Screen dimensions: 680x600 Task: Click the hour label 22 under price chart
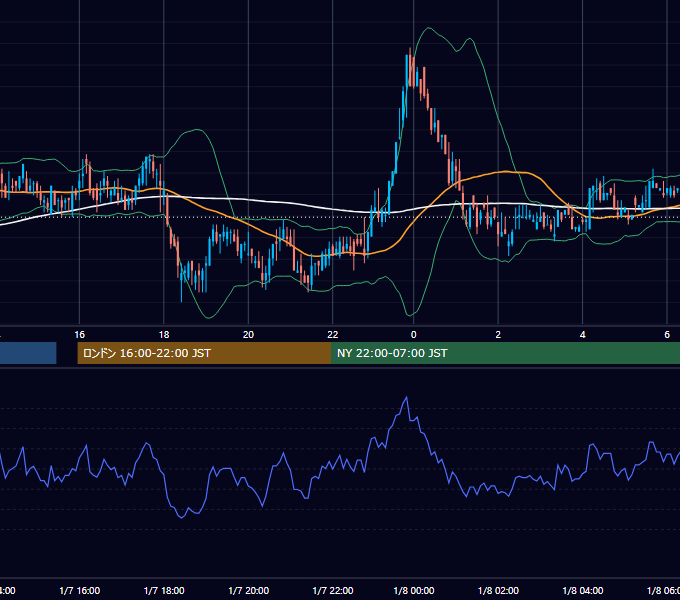coord(333,335)
